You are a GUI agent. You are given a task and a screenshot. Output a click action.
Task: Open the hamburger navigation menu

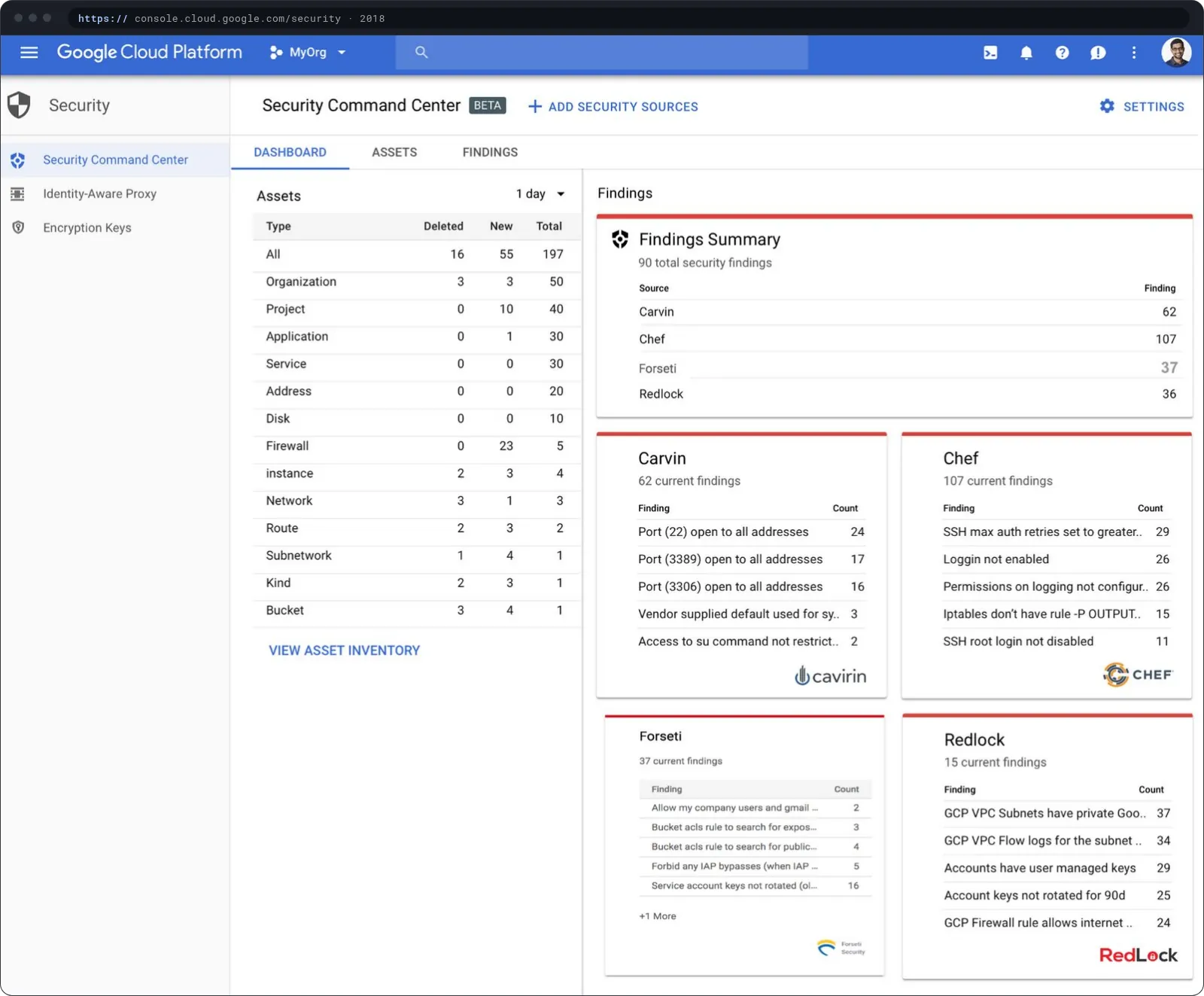point(29,52)
